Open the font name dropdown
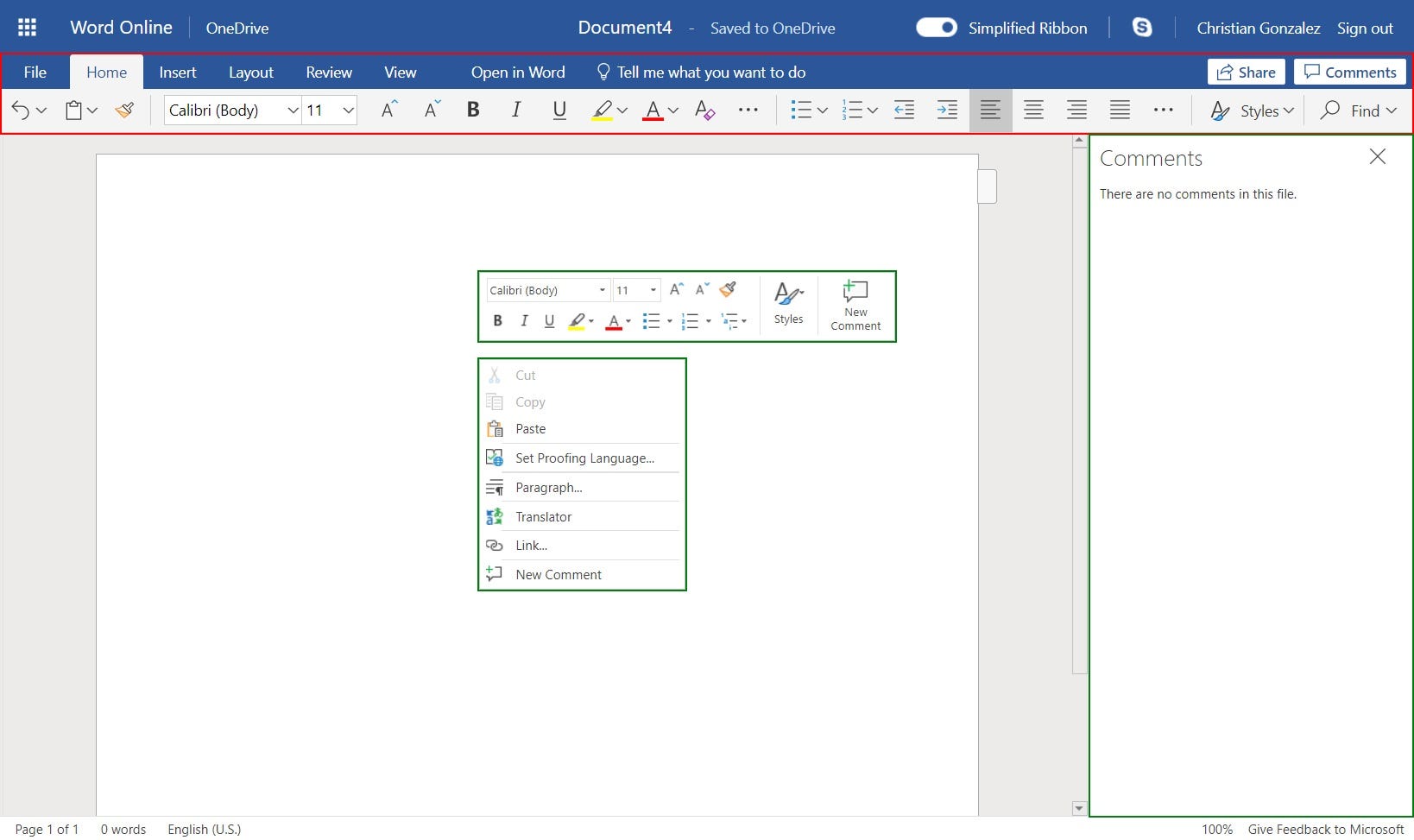This screenshot has height=840, width=1414. (292, 110)
